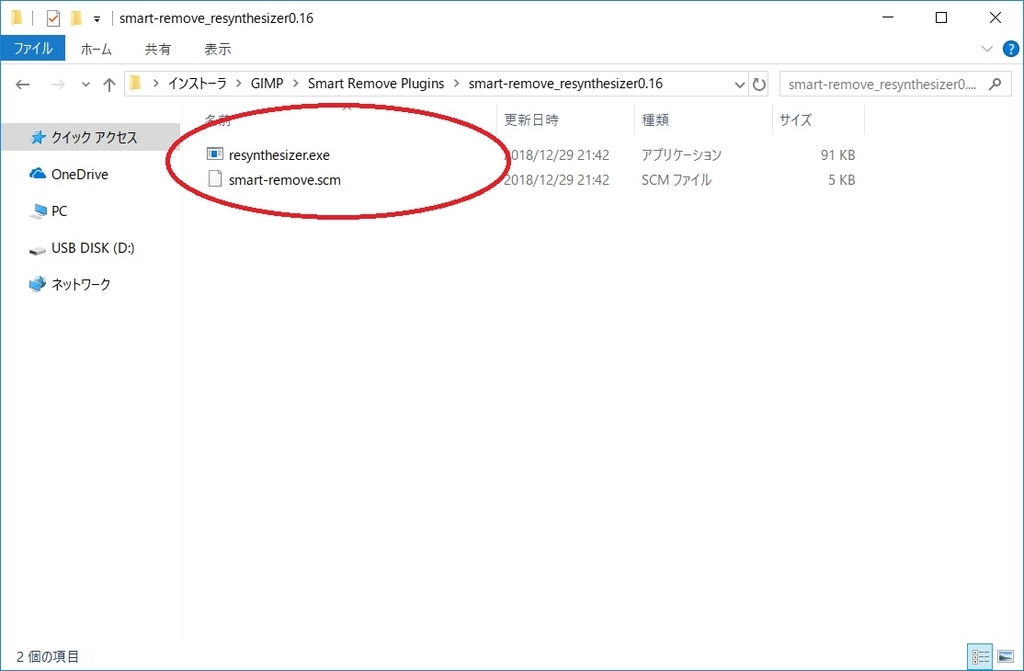Click the new folder quick access icon
The image size is (1024, 671).
point(76,18)
